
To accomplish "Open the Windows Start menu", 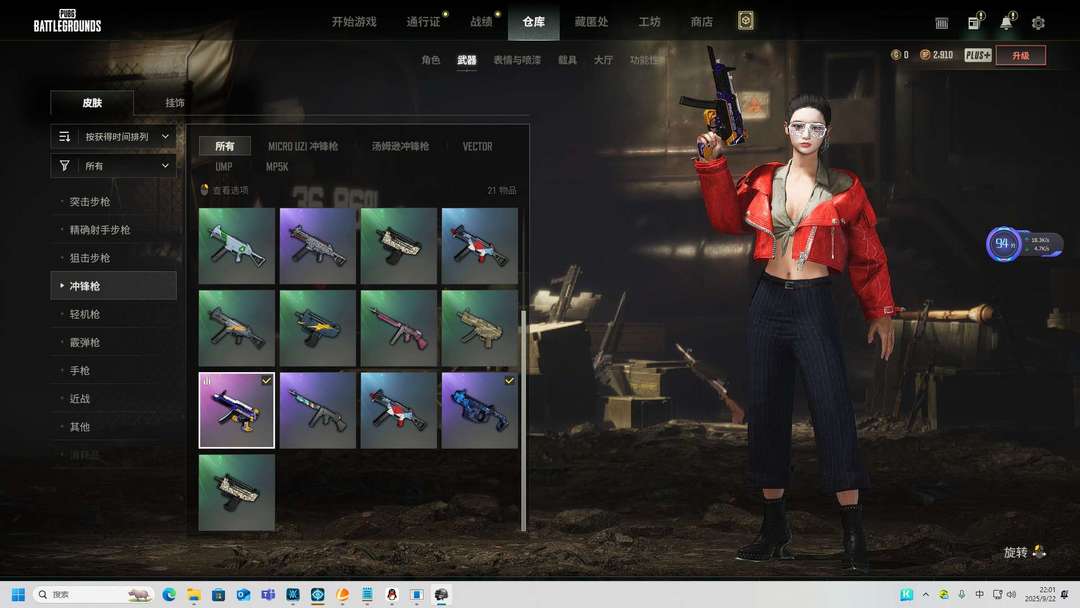I will [x=18, y=594].
